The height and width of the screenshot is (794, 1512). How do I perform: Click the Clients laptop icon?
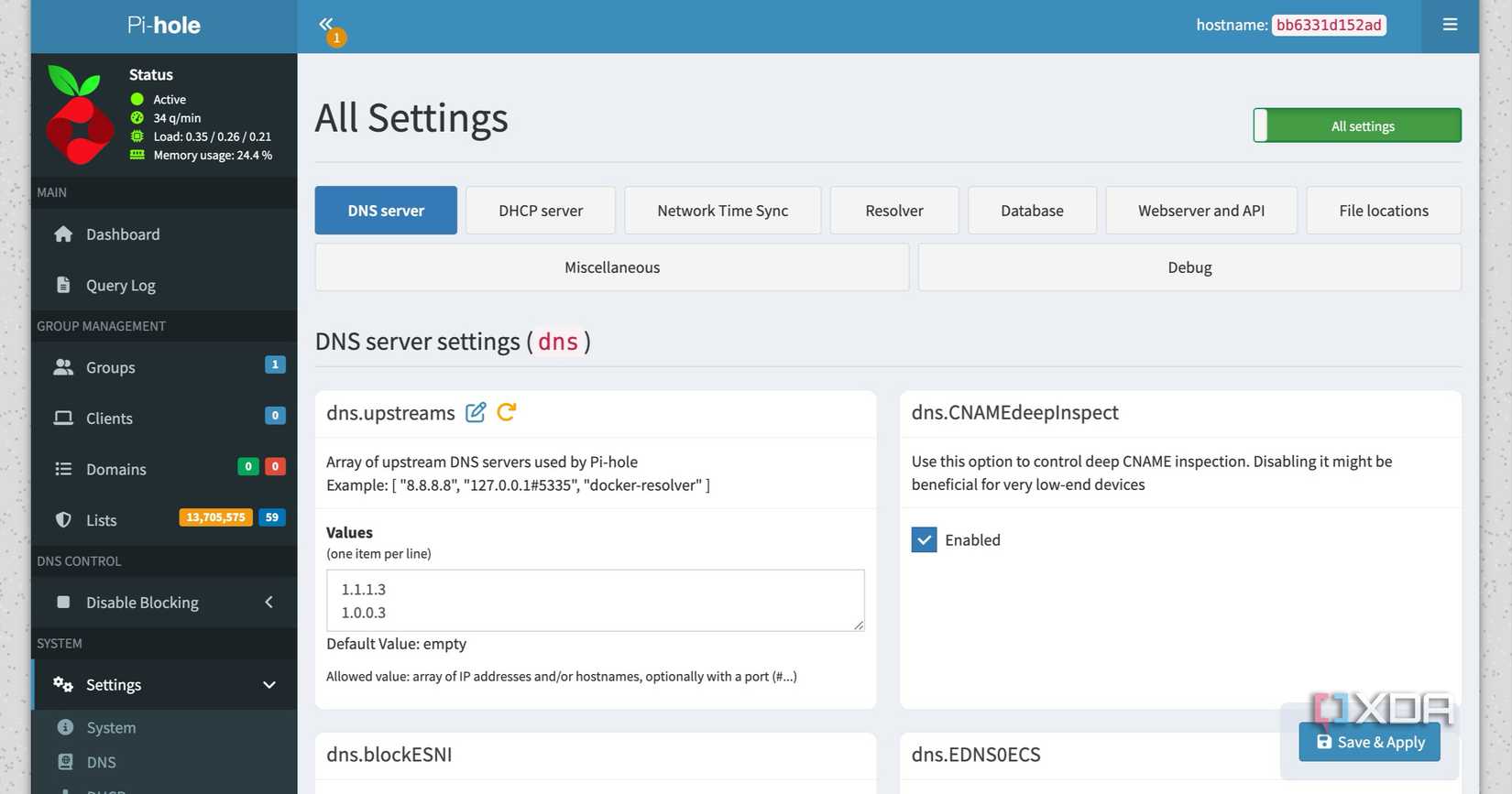(63, 419)
